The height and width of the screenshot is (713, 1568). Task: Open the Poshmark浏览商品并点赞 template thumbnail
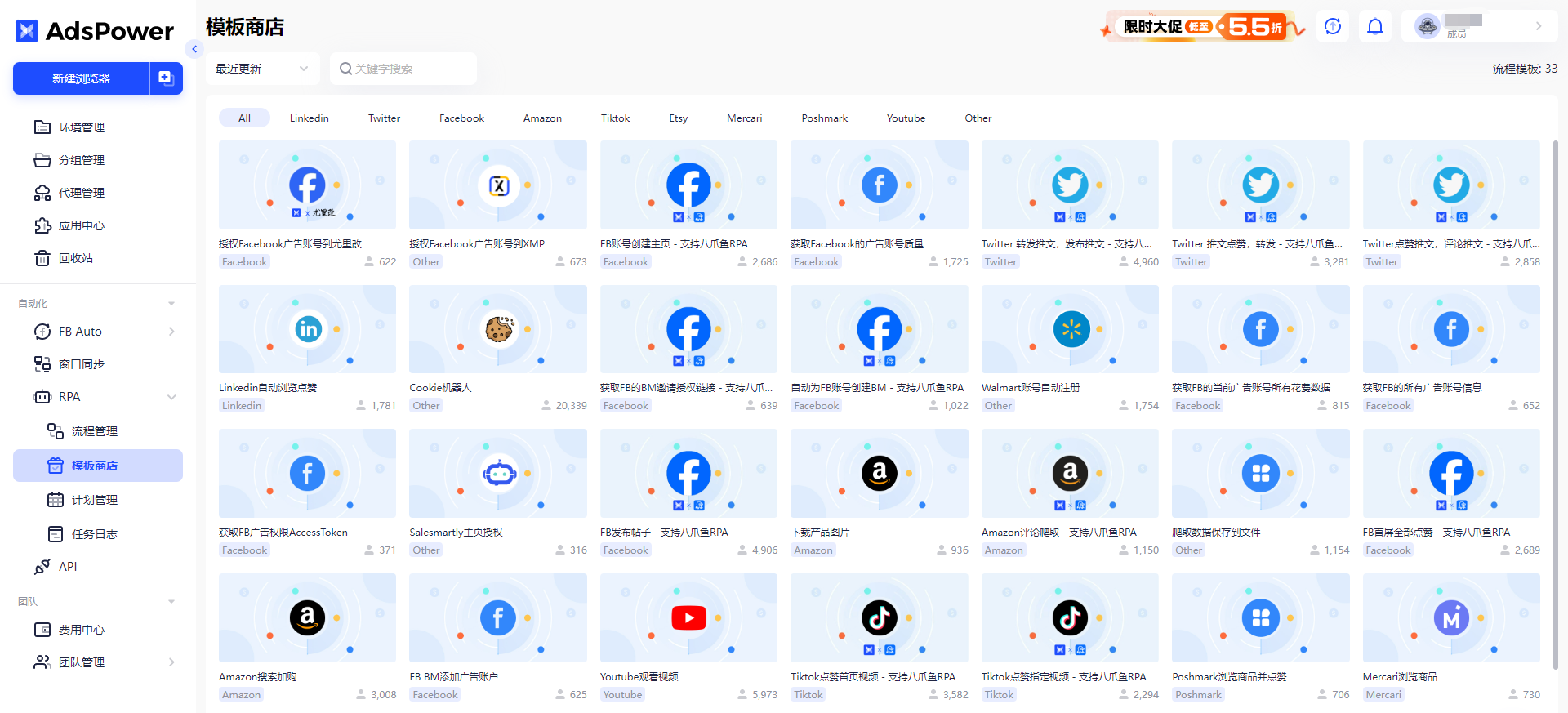[1261, 617]
